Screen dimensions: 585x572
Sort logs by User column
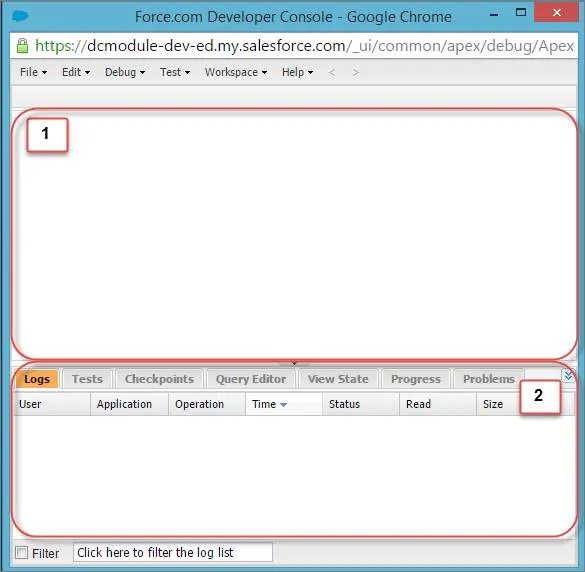(x=52, y=404)
